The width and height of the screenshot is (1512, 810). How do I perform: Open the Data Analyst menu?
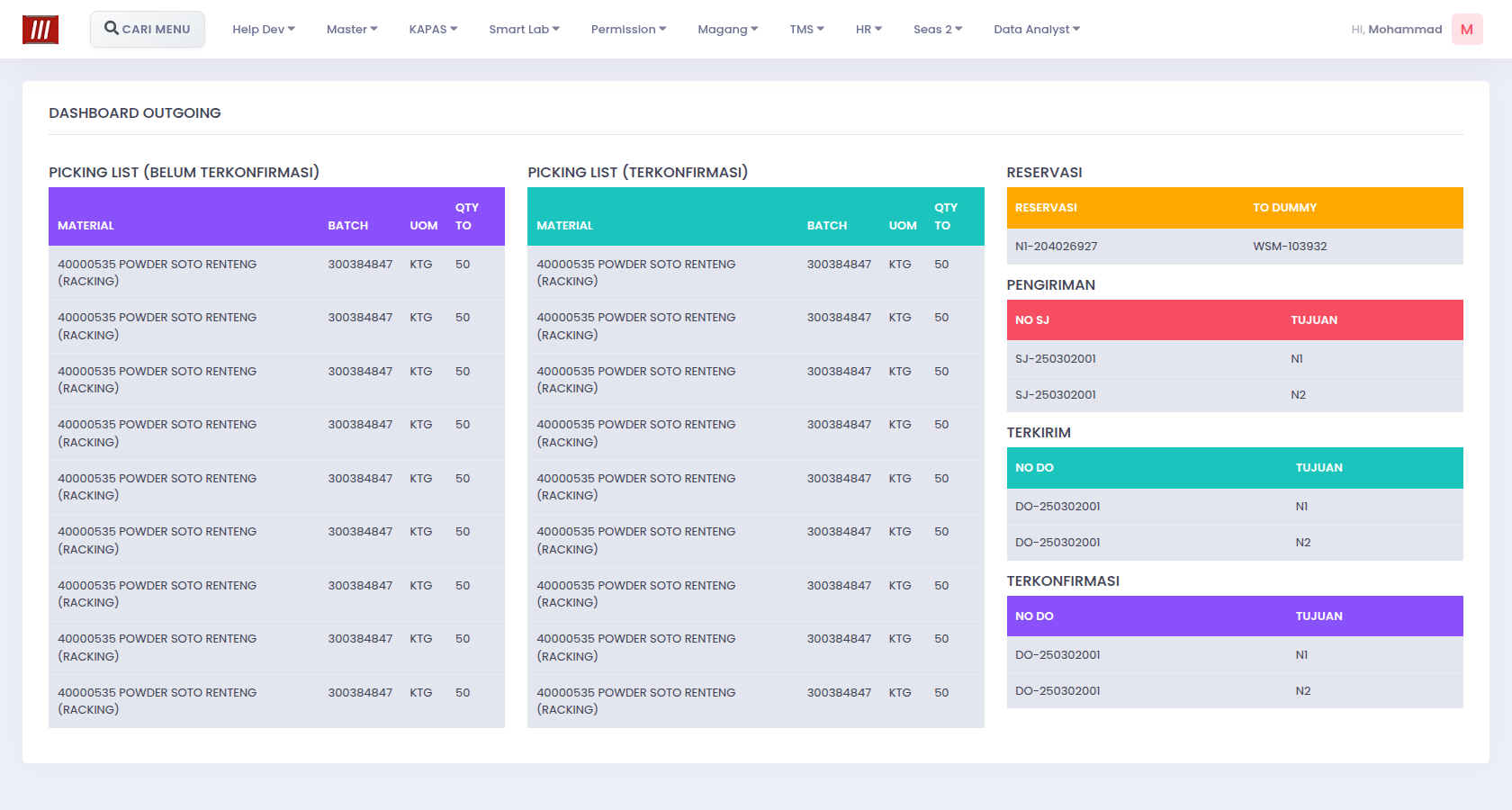[1037, 30]
